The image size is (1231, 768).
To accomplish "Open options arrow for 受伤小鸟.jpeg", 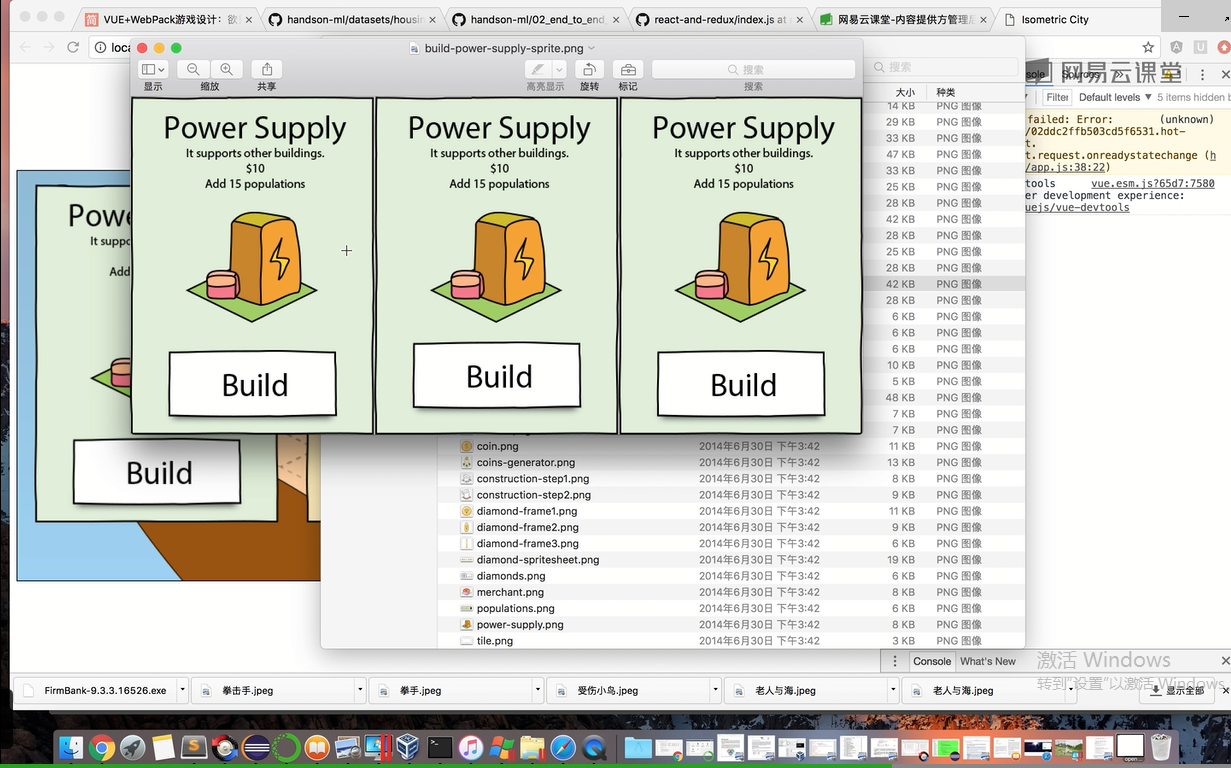I will coord(716,690).
